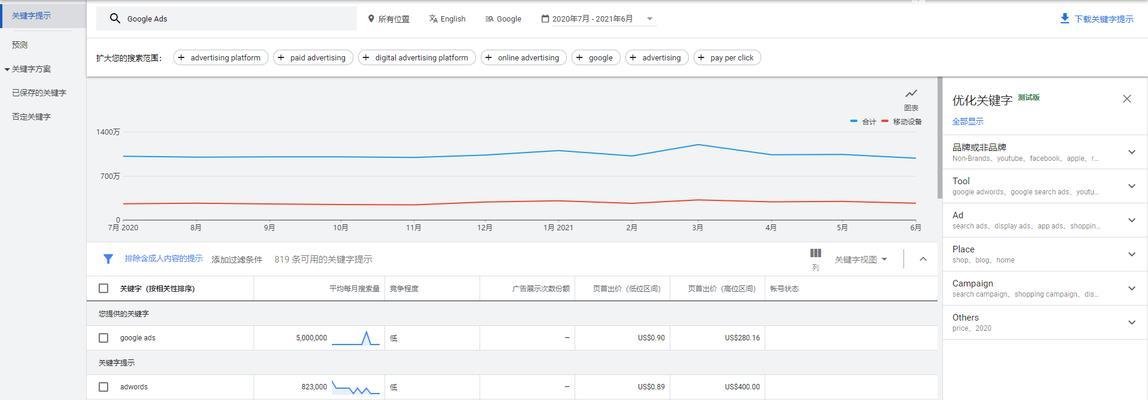Add advertising platform plus chip
The image size is (1148, 400).
pyautogui.click(x=220, y=58)
